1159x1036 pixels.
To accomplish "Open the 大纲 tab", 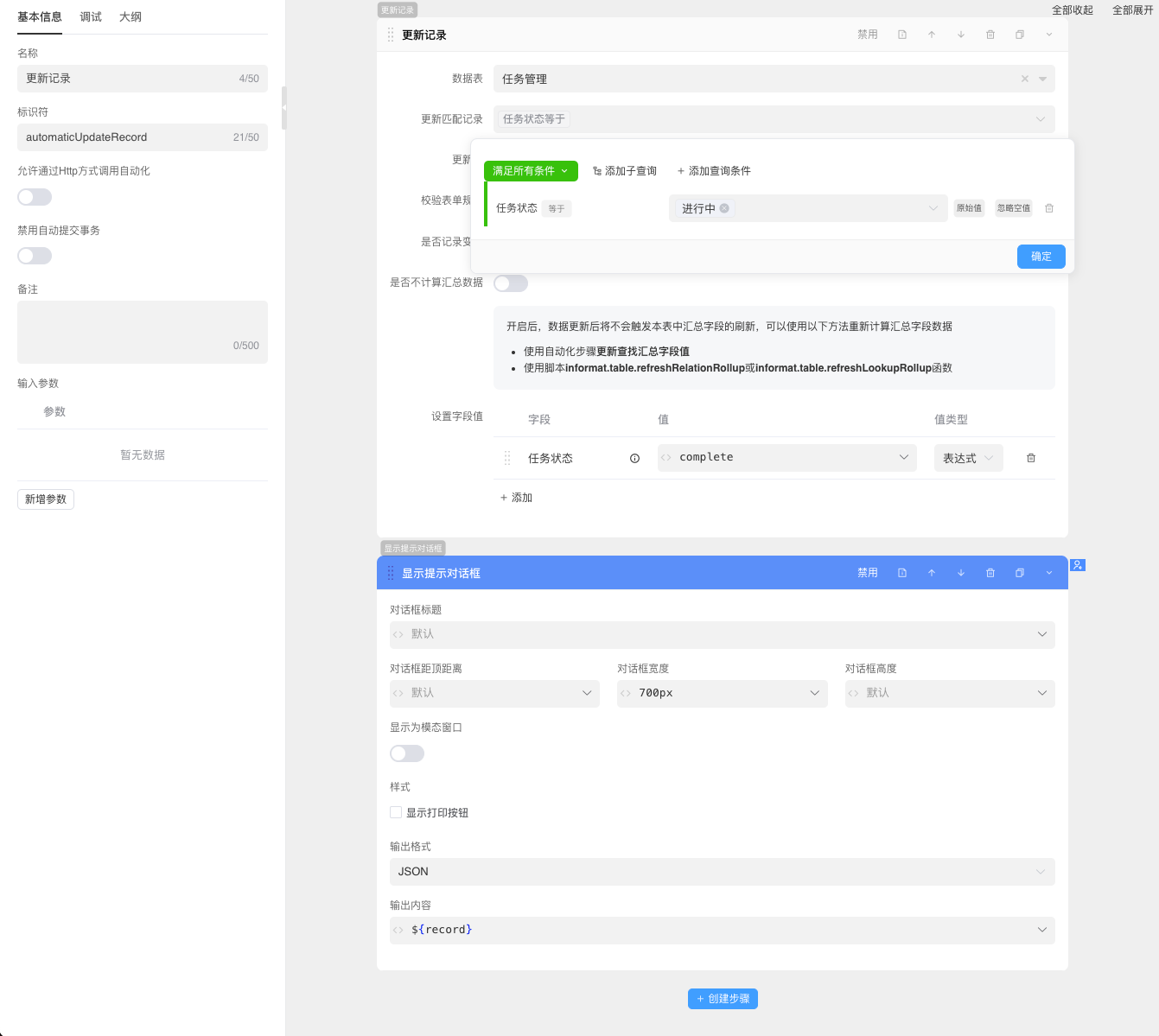I will [x=131, y=17].
